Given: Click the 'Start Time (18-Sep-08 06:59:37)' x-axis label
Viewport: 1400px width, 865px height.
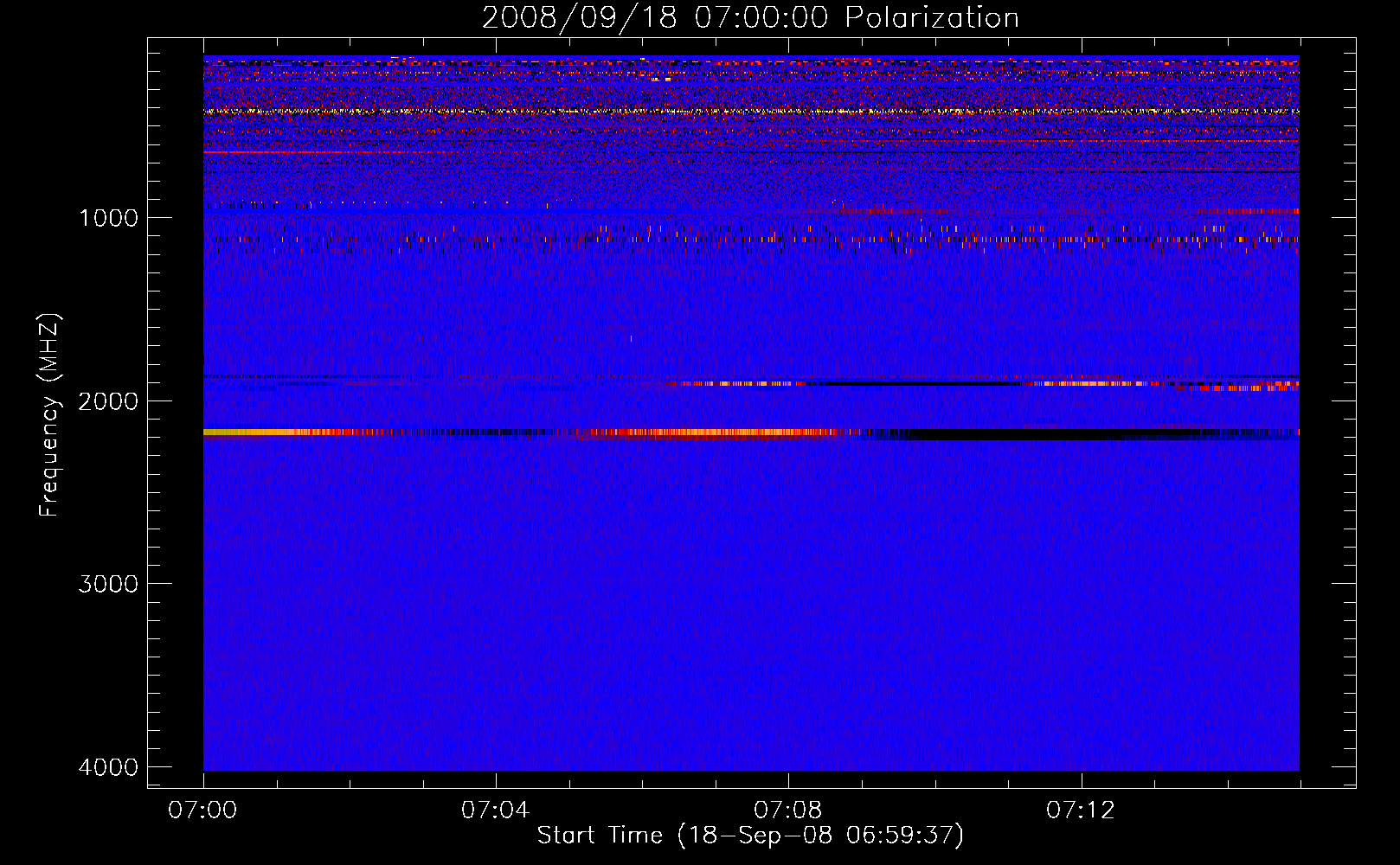Looking at the screenshot, I should point(750,836).
